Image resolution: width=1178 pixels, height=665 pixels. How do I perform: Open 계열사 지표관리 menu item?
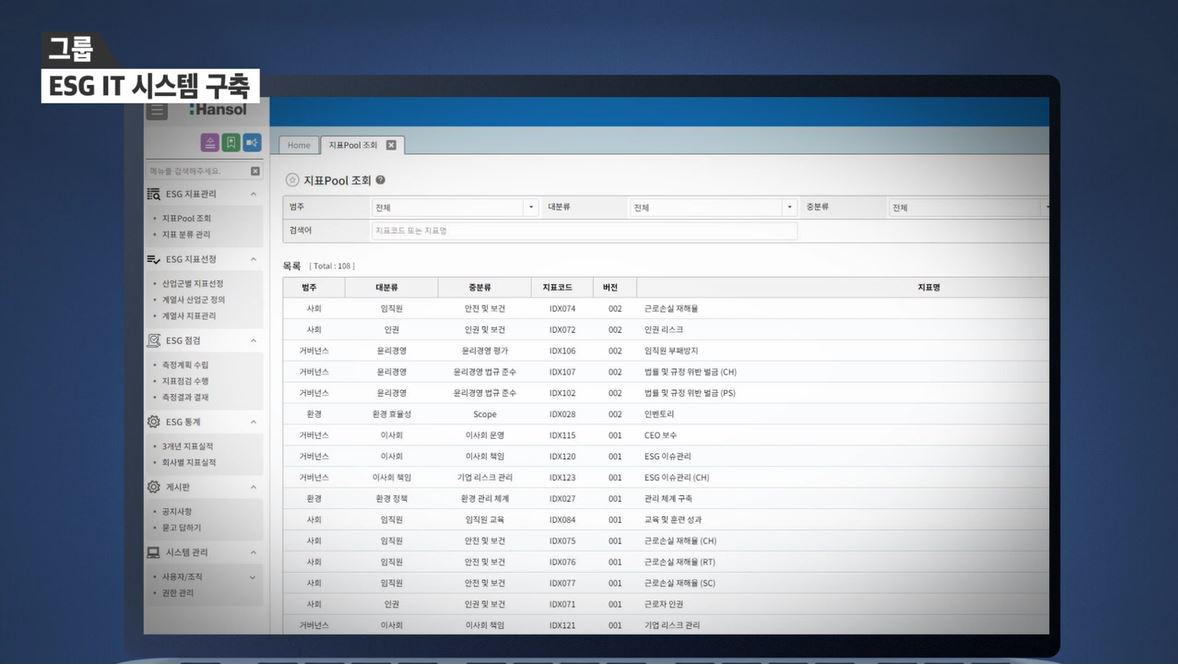(x=189, y=316)
